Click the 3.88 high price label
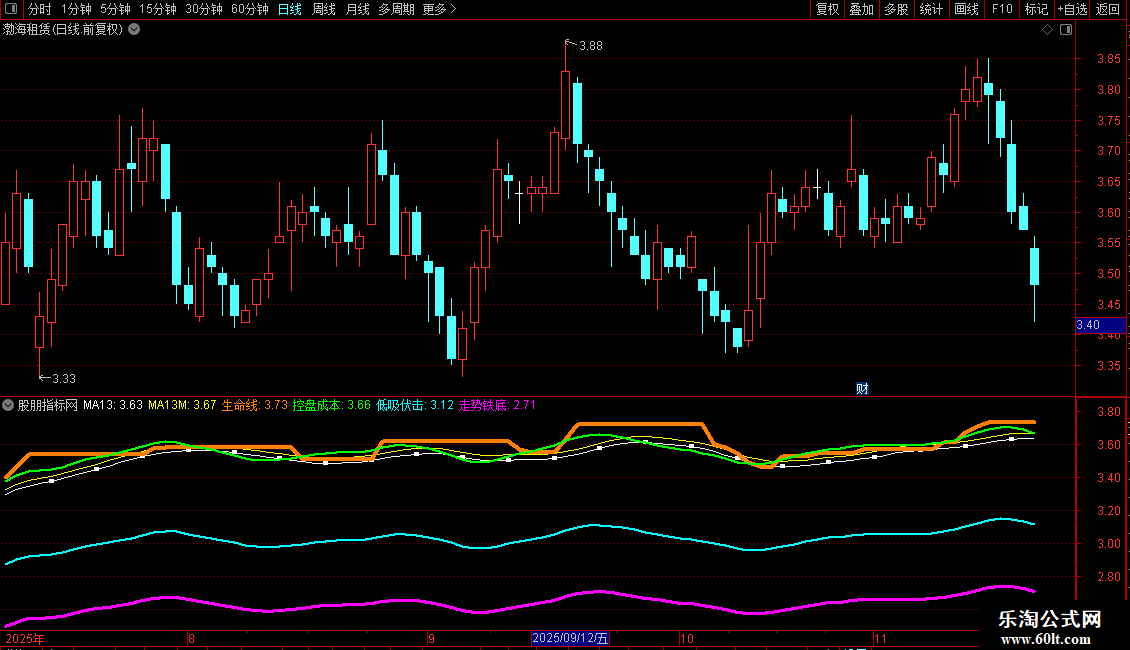 point(591,45)
